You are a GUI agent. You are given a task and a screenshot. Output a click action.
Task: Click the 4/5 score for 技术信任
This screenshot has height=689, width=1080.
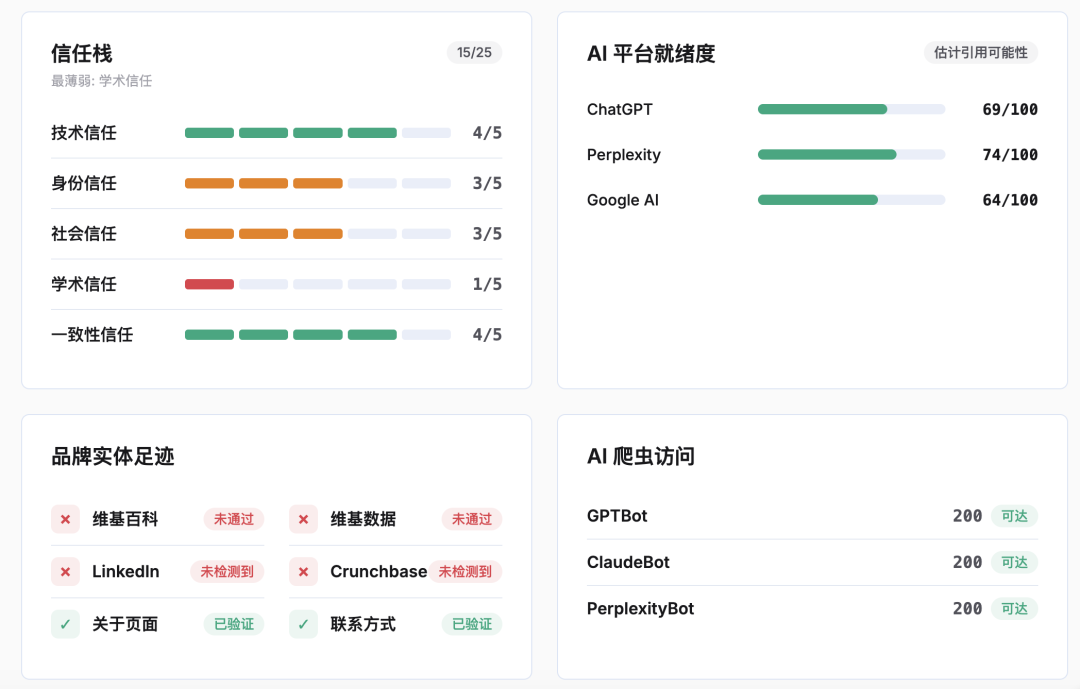[x=487, y=133]
